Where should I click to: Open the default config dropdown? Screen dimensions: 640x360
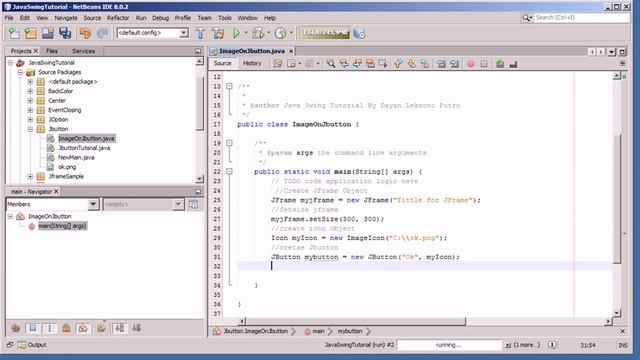[184, 33]
